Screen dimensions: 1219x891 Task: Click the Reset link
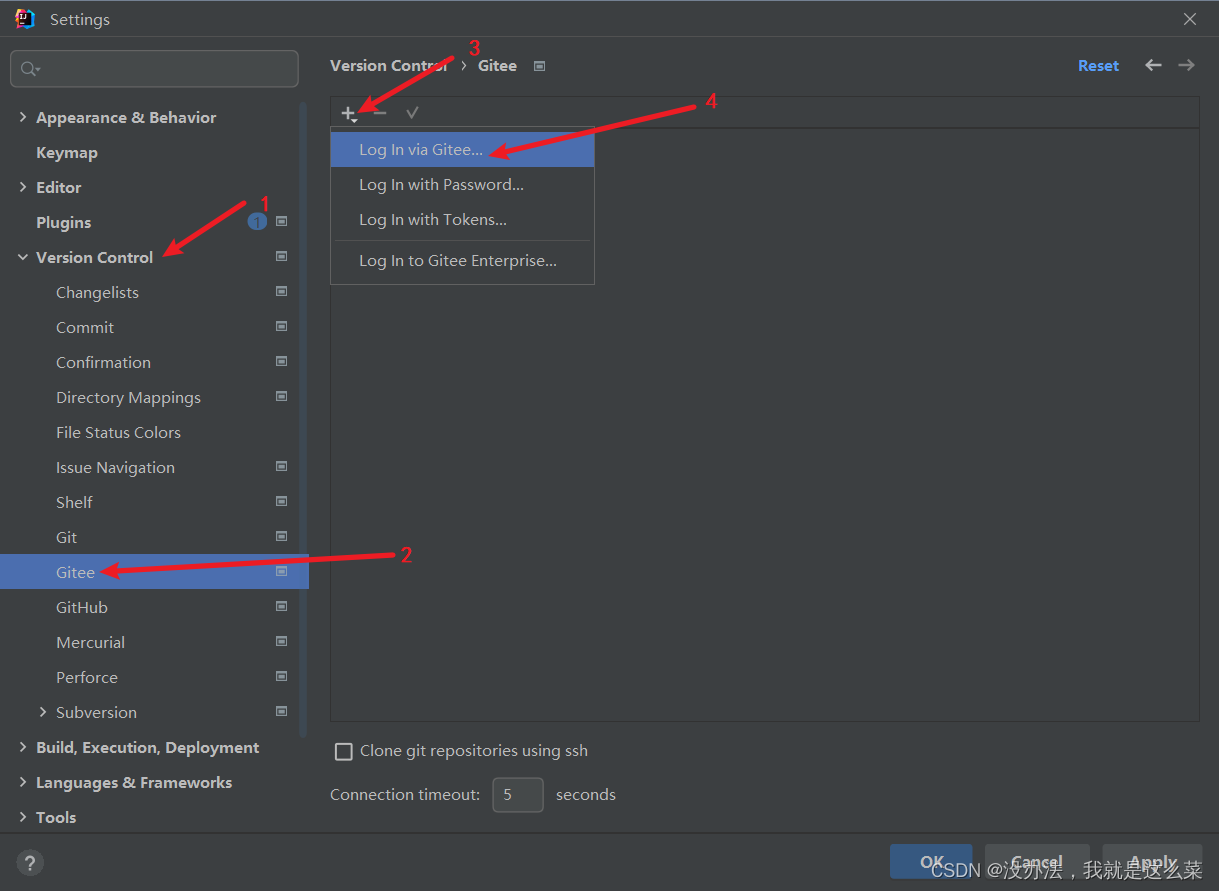click(1098, 65)
